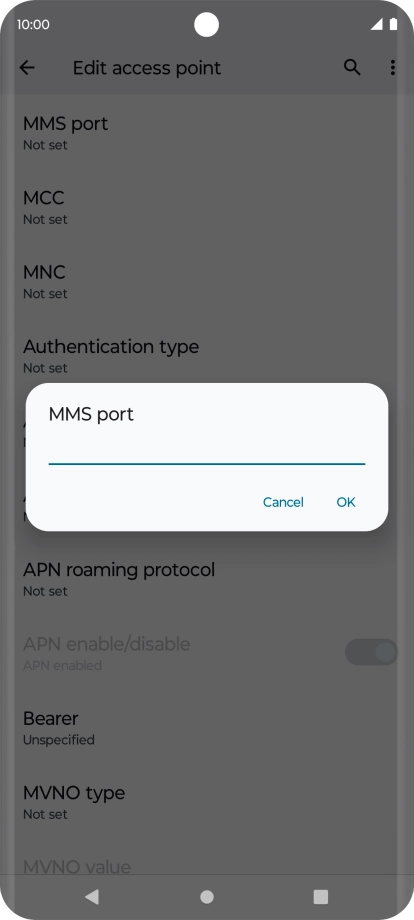Tap the Android home circle button
414x920 pixels.
coord(206,897)
